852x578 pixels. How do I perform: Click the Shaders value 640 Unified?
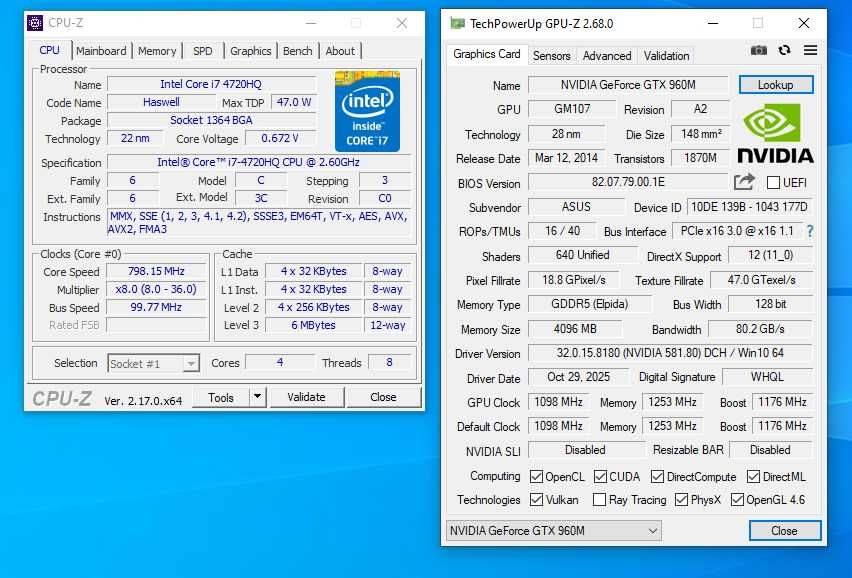pos(582,255)
